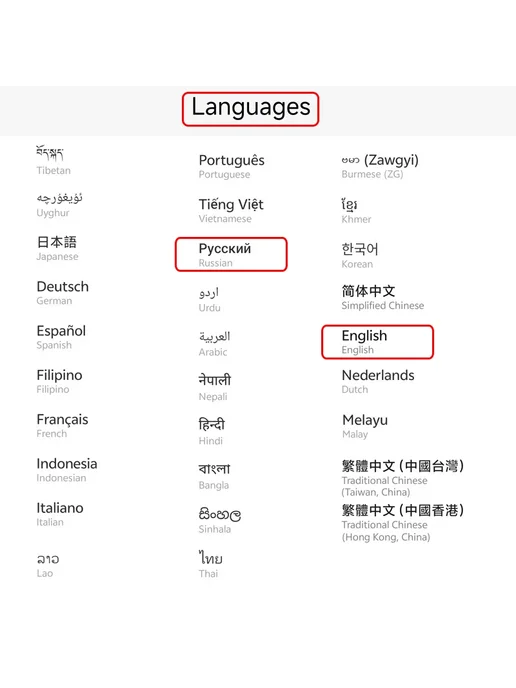
Task: Select Simplified Chinese (简体中文)
Action: 383,297
